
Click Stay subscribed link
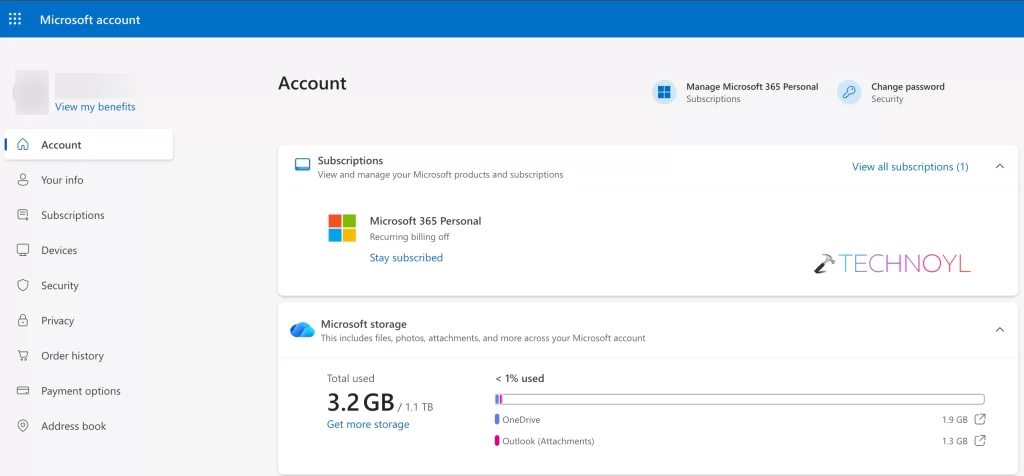click(x=406, y=257)
